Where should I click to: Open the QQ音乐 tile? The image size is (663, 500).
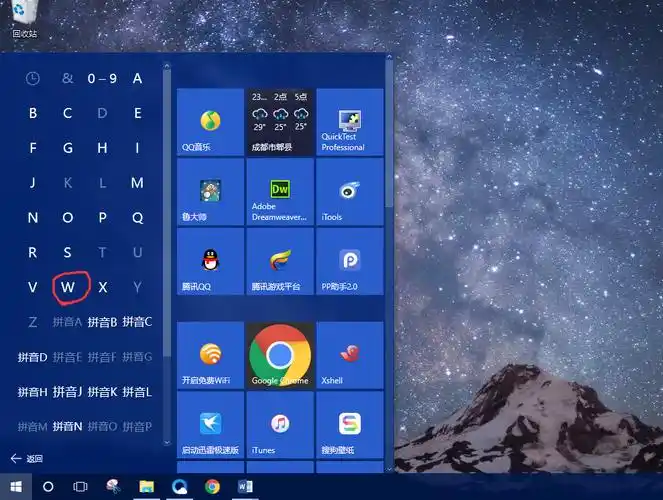[210, 122]
